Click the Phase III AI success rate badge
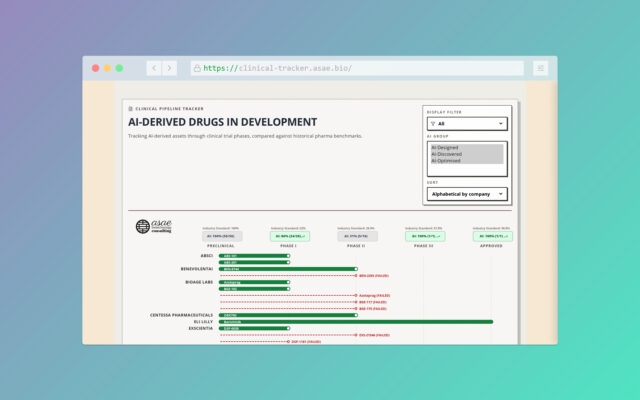 (425, 236)
